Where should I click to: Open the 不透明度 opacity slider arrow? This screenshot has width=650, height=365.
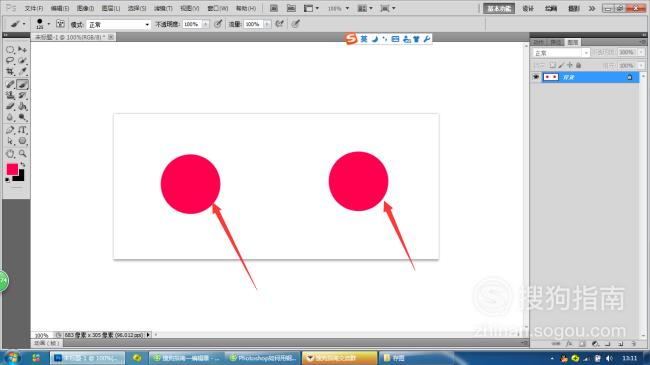[x=205, y=24]
